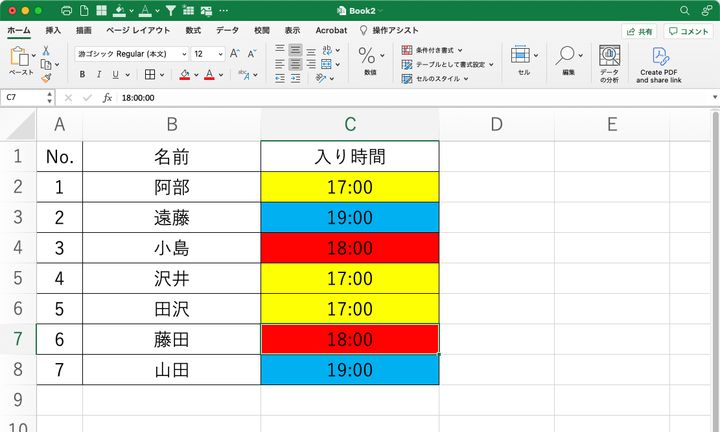This screenshot has height=432, width=720.
Task: Open the font name dropdown
Action: coord(130,53)
